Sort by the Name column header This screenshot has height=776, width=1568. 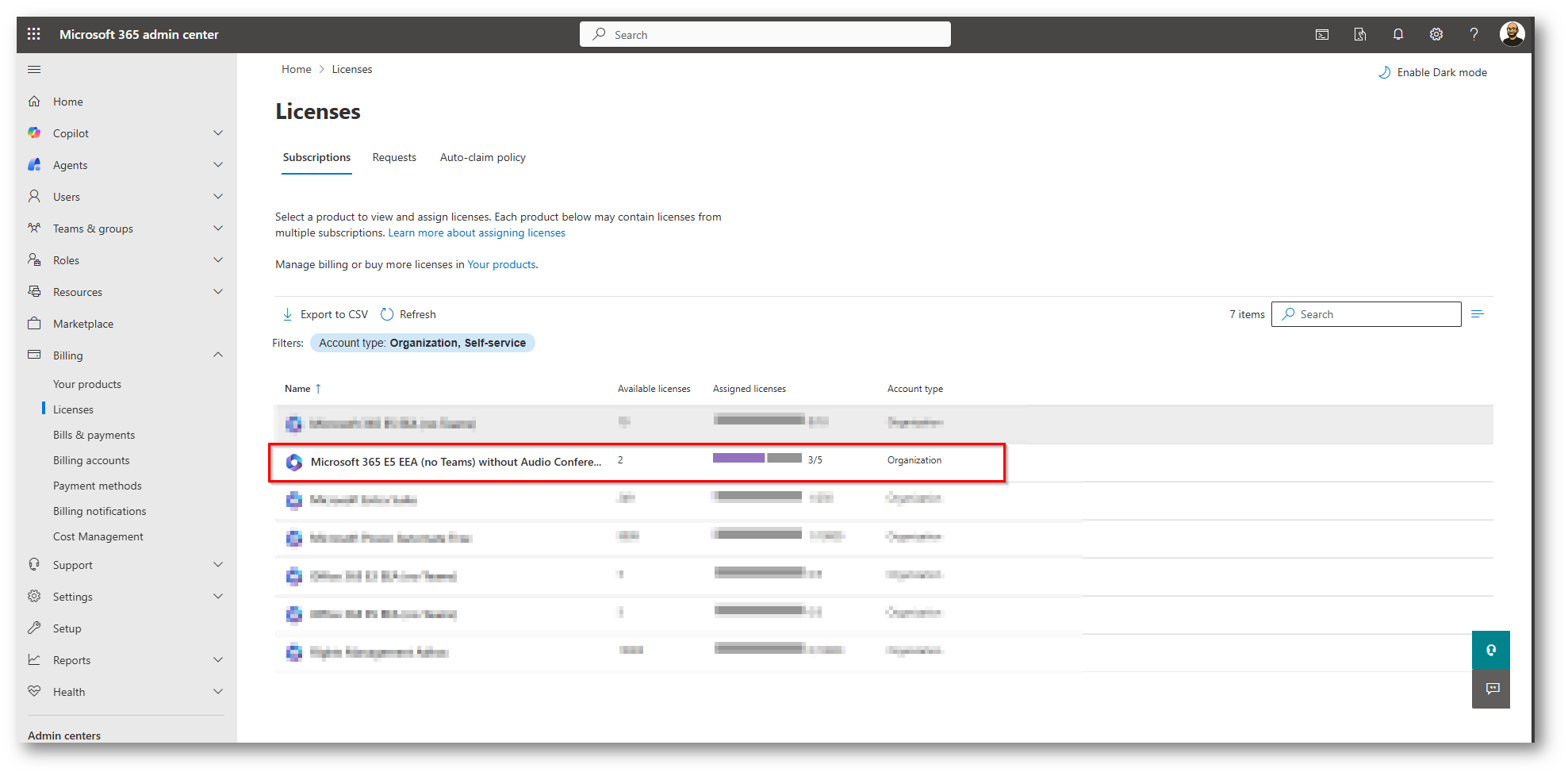coord(298,389)
